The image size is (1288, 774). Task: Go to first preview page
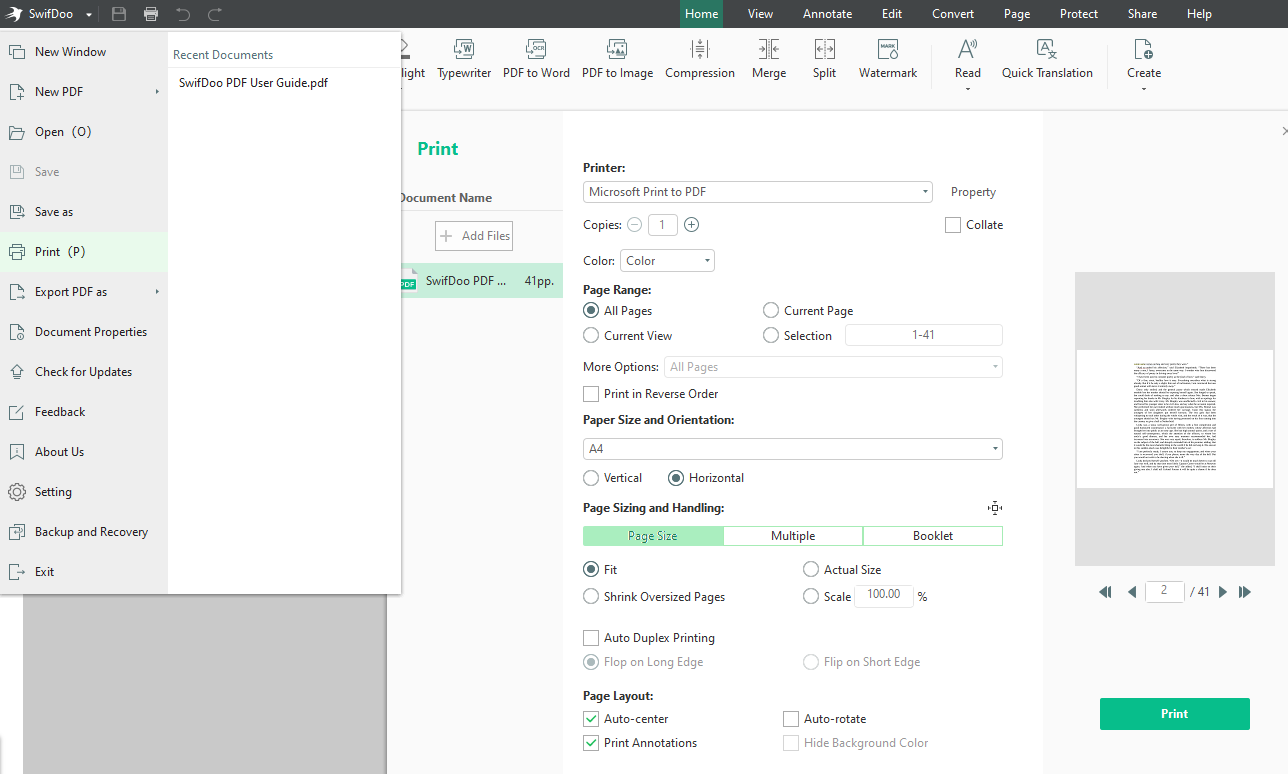(x=1105, y=592)
